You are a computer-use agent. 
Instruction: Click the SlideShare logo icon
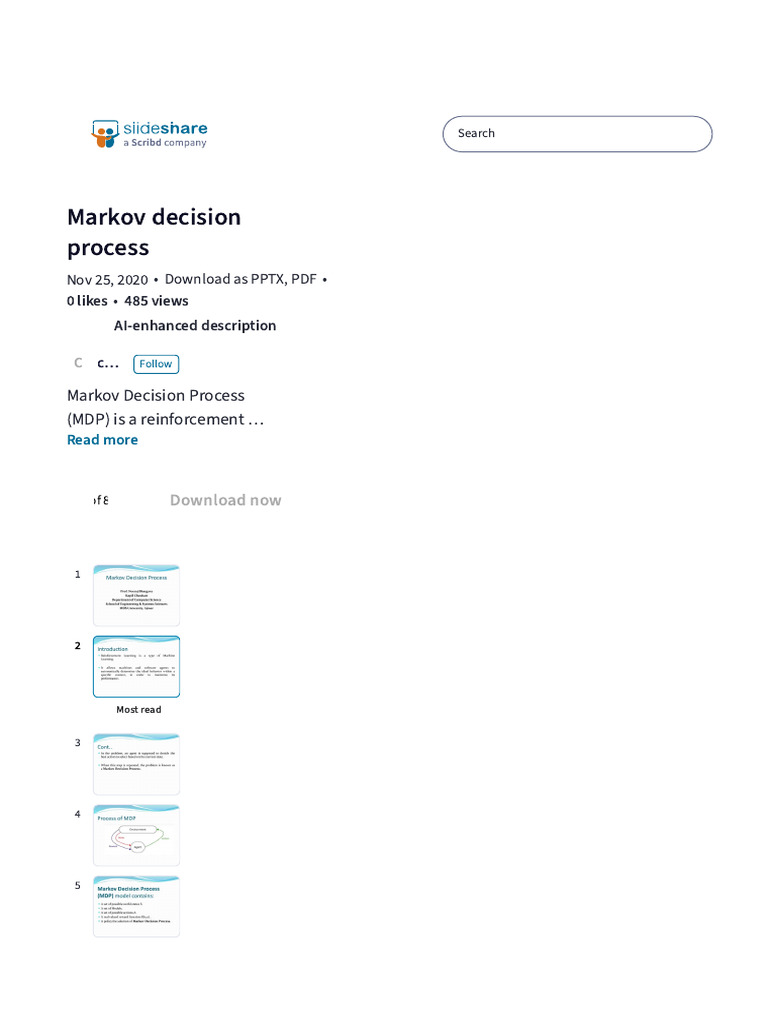(x=105, y=134)
